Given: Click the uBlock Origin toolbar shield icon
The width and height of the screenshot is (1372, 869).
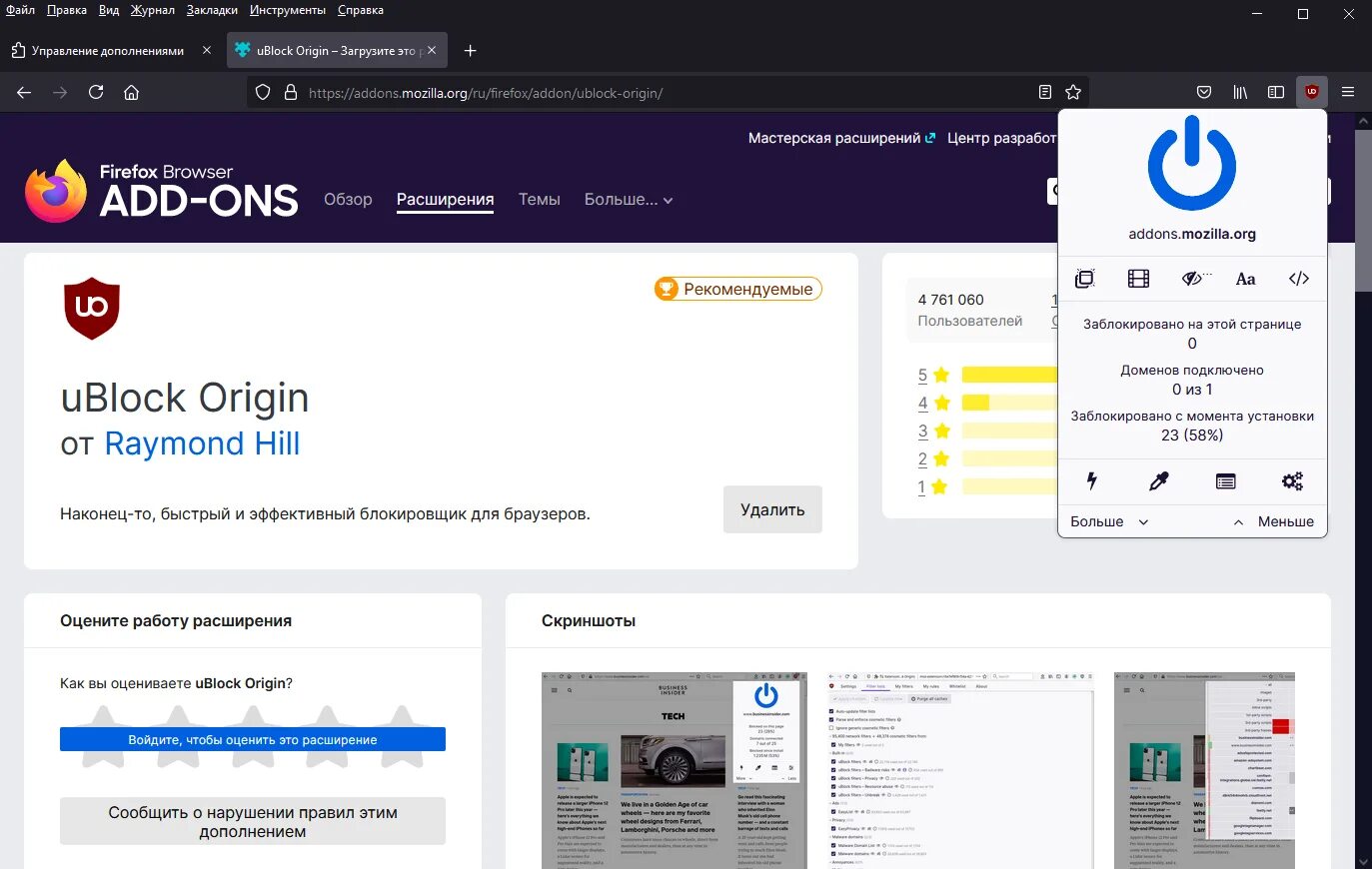Looking at the screenshot, I should (x=1311, y=91).
